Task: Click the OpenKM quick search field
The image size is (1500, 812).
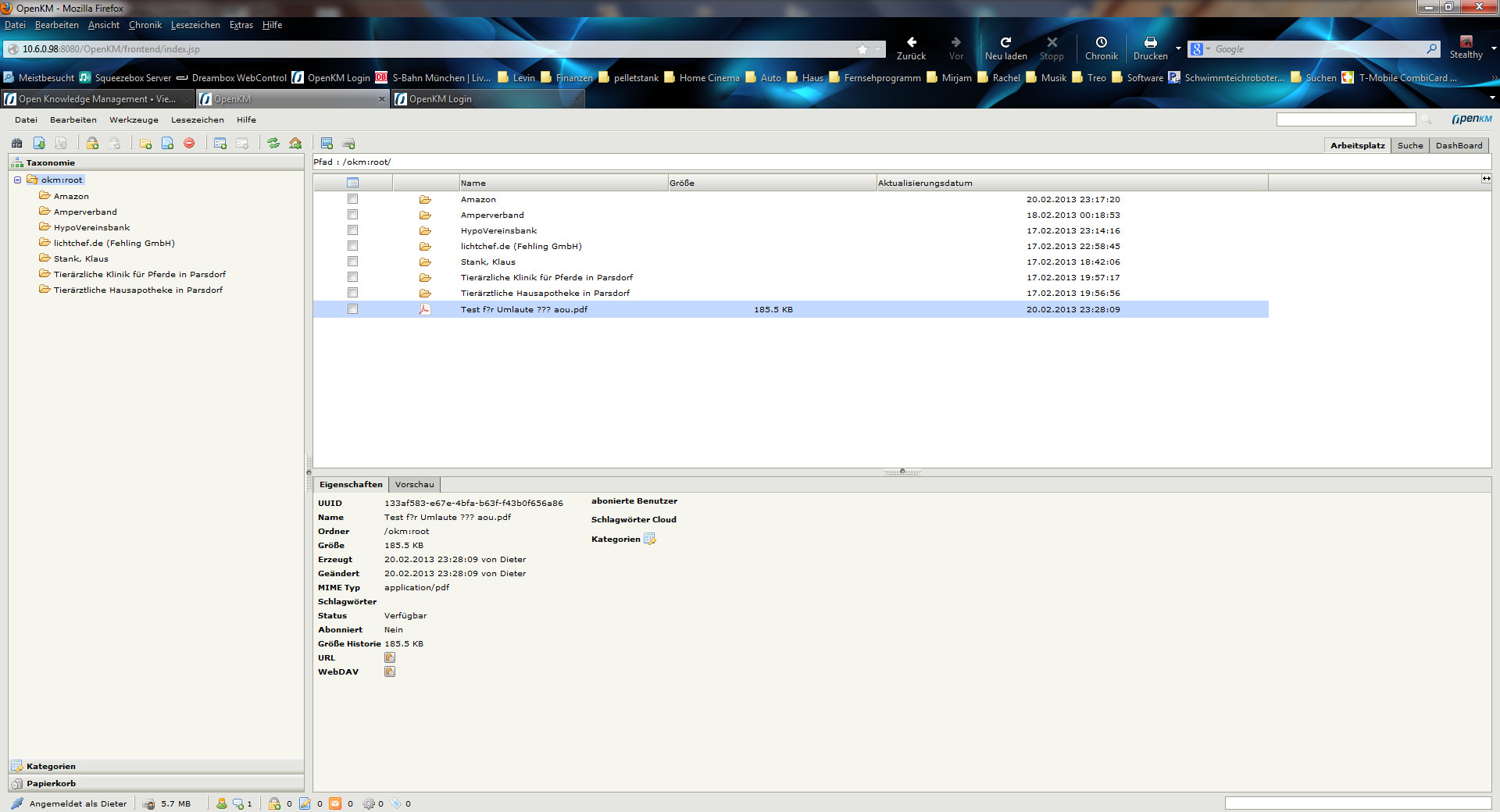Action: [1345, 119]
